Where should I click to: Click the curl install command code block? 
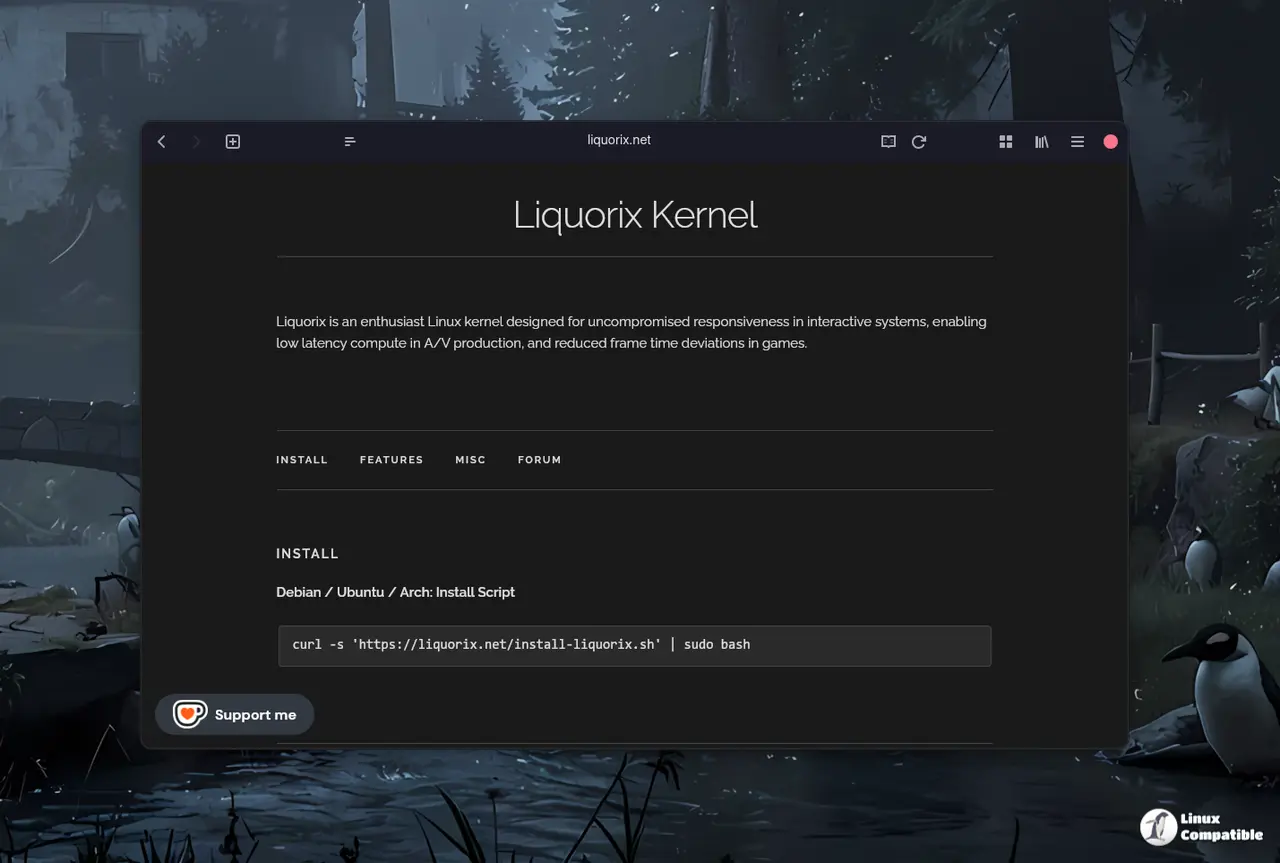[x=634, y=645]
